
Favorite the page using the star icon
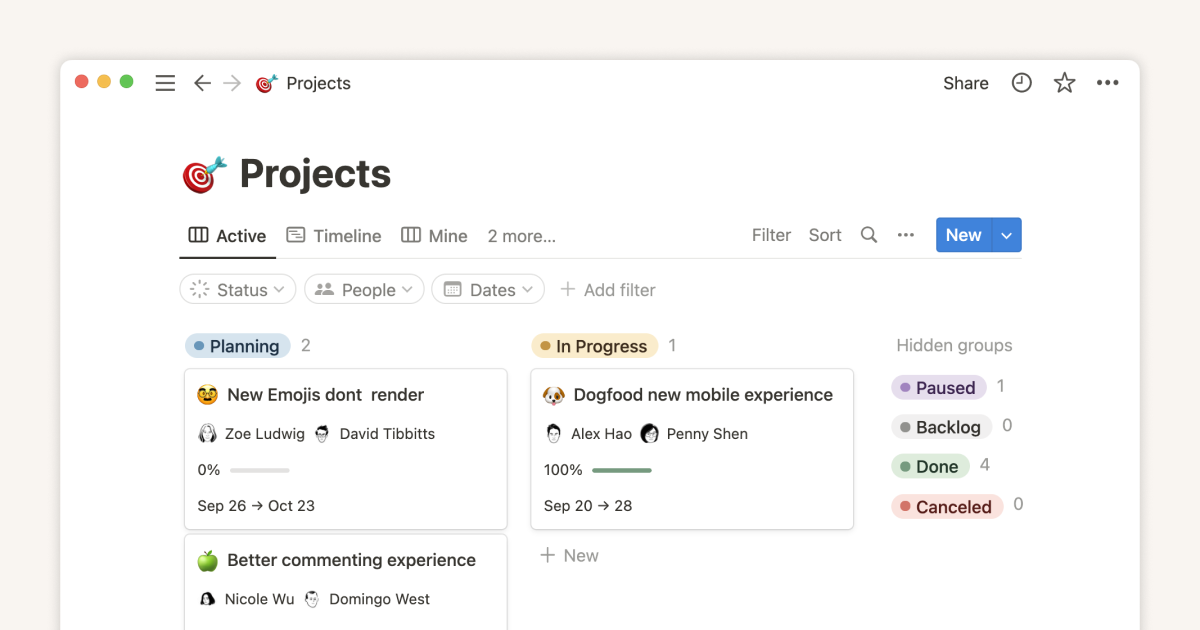(x=1064, y=83)
